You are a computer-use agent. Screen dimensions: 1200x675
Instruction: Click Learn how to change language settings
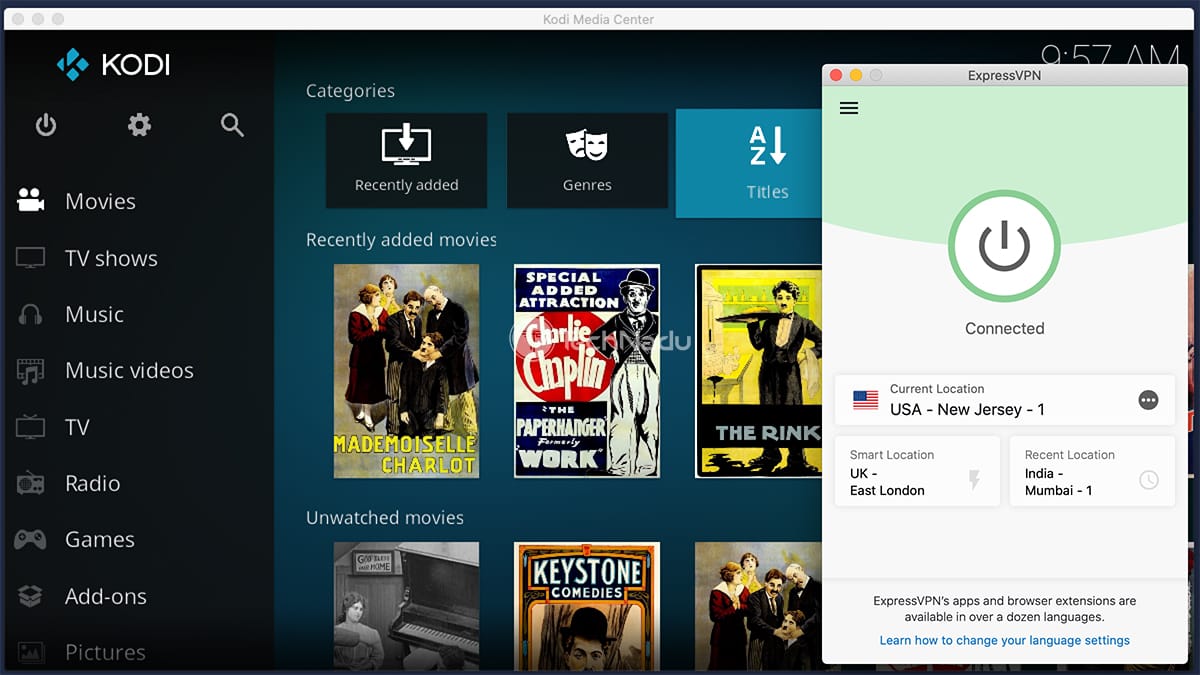[1004, 640]
